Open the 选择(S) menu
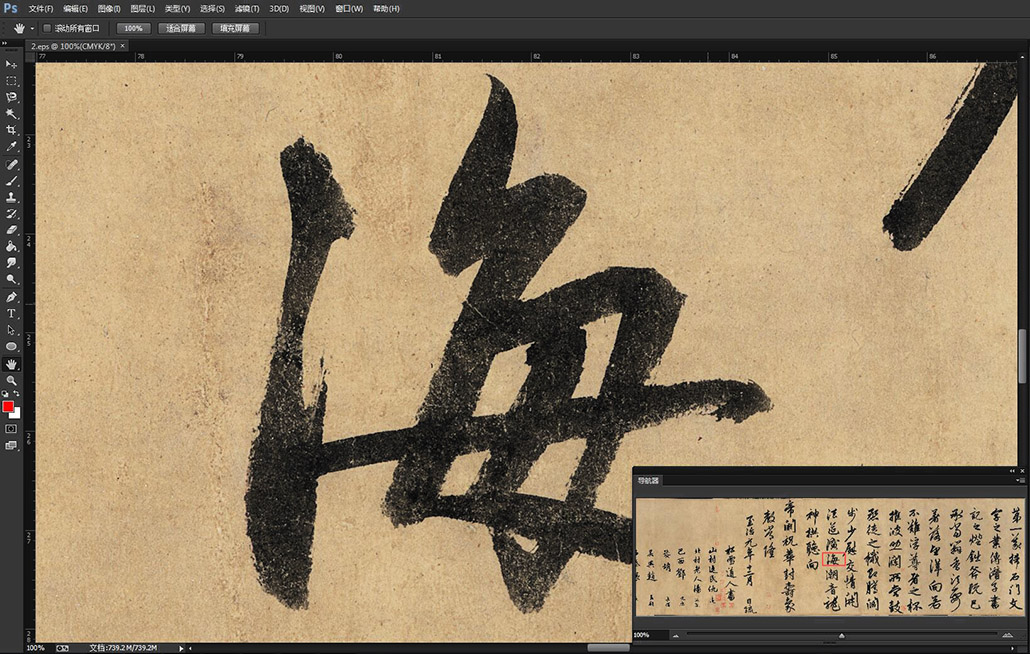Screen dimensions: 1030x654 click(212, 9)
